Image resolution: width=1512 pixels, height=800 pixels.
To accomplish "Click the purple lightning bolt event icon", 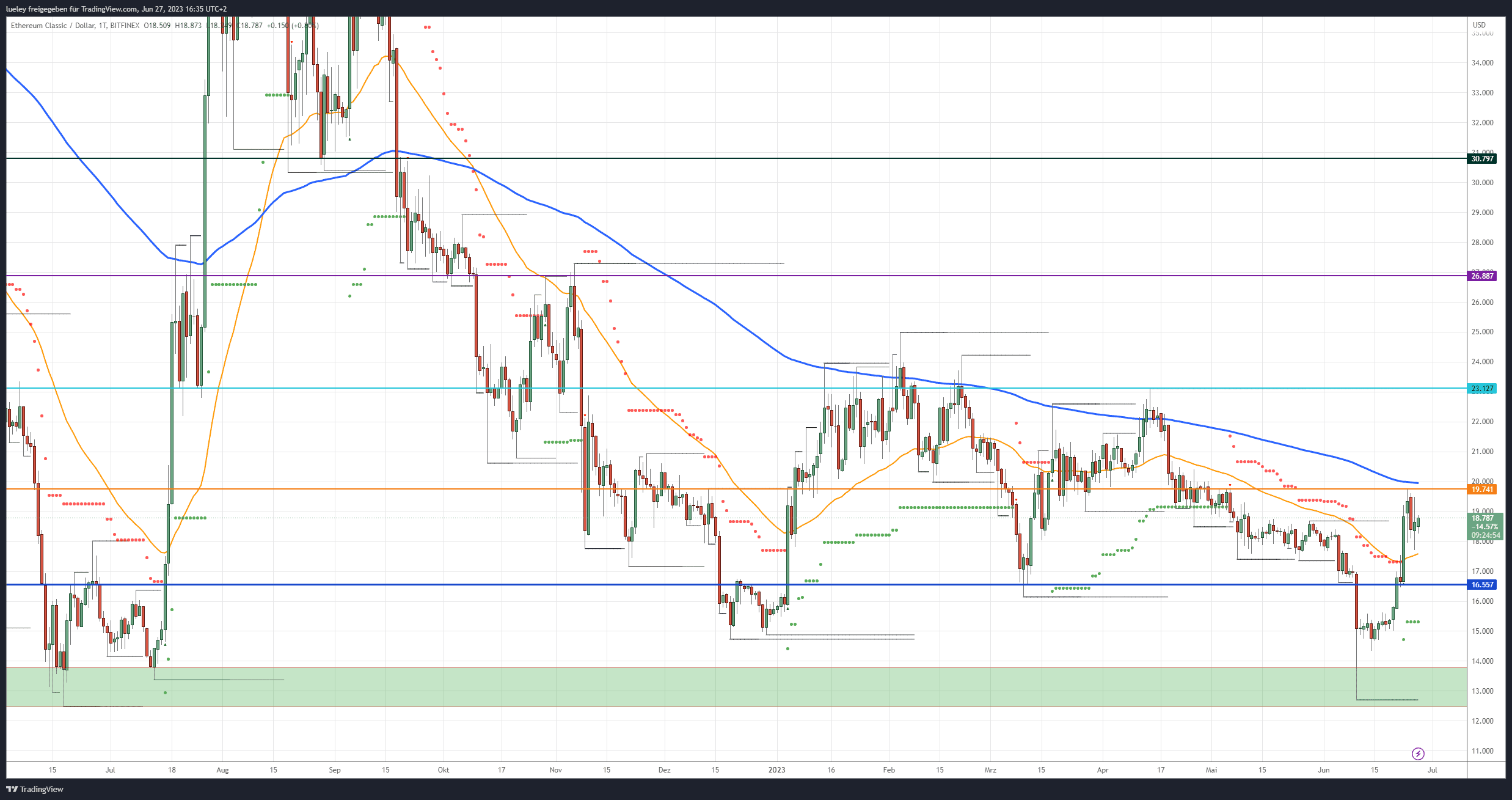I will coord(1418,754).
